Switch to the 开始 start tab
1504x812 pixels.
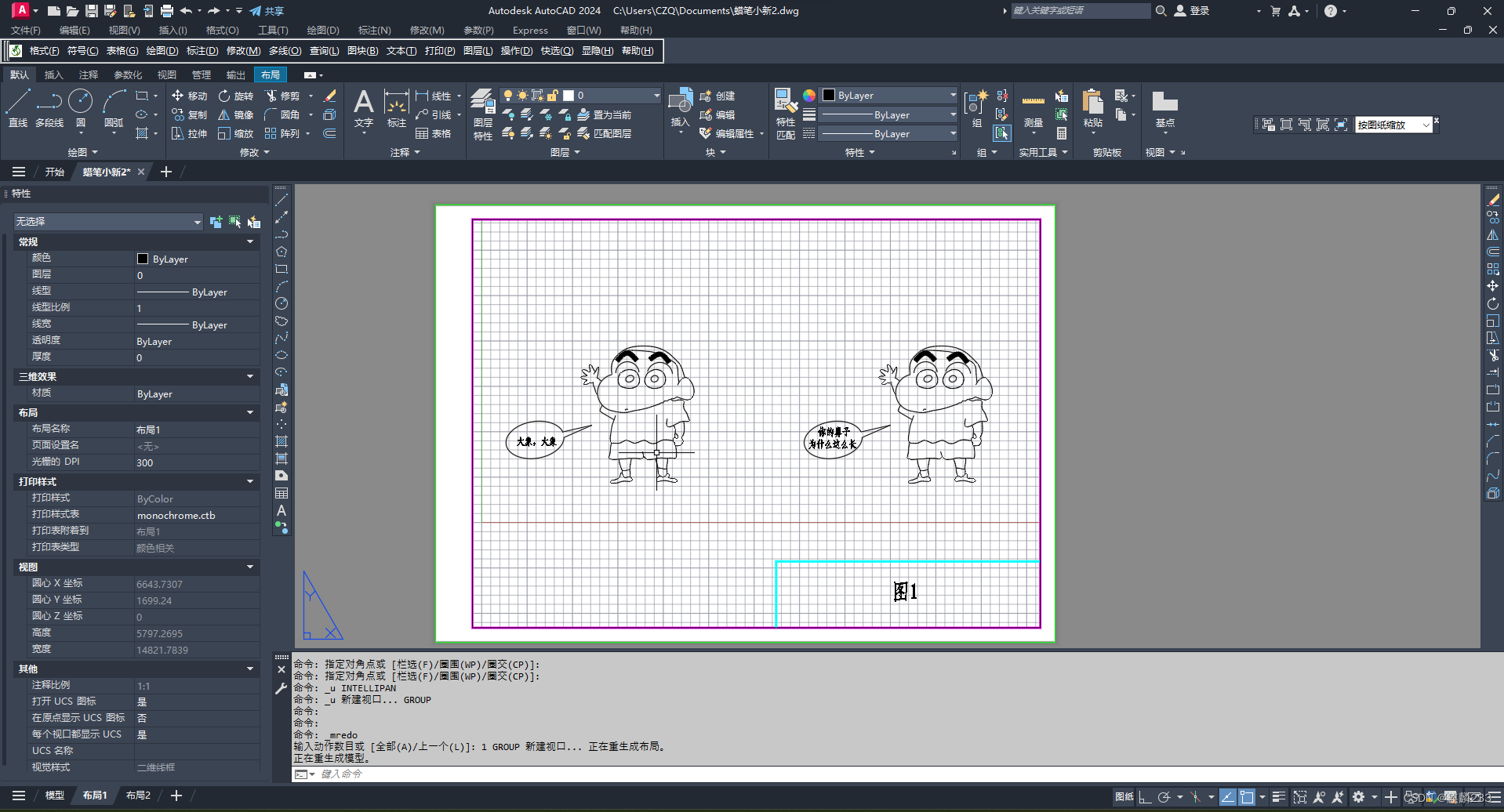click(x=54, y=172)
